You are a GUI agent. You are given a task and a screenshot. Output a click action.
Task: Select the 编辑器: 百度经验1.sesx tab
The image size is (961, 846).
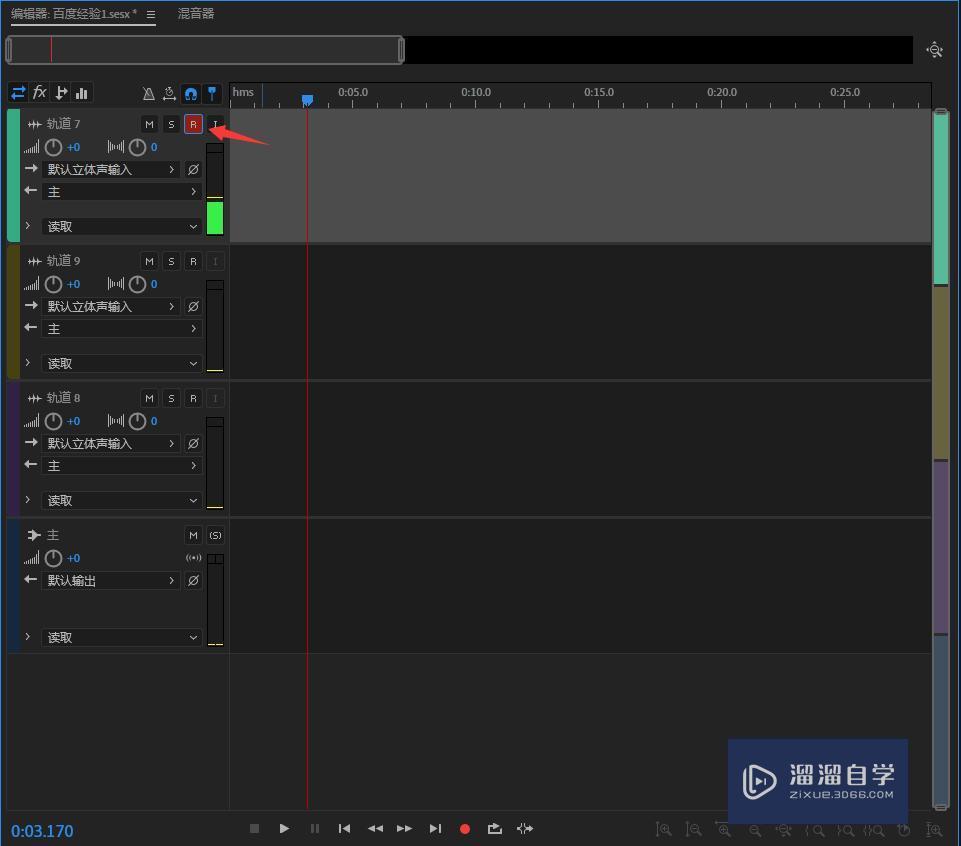tap(74, 13)
